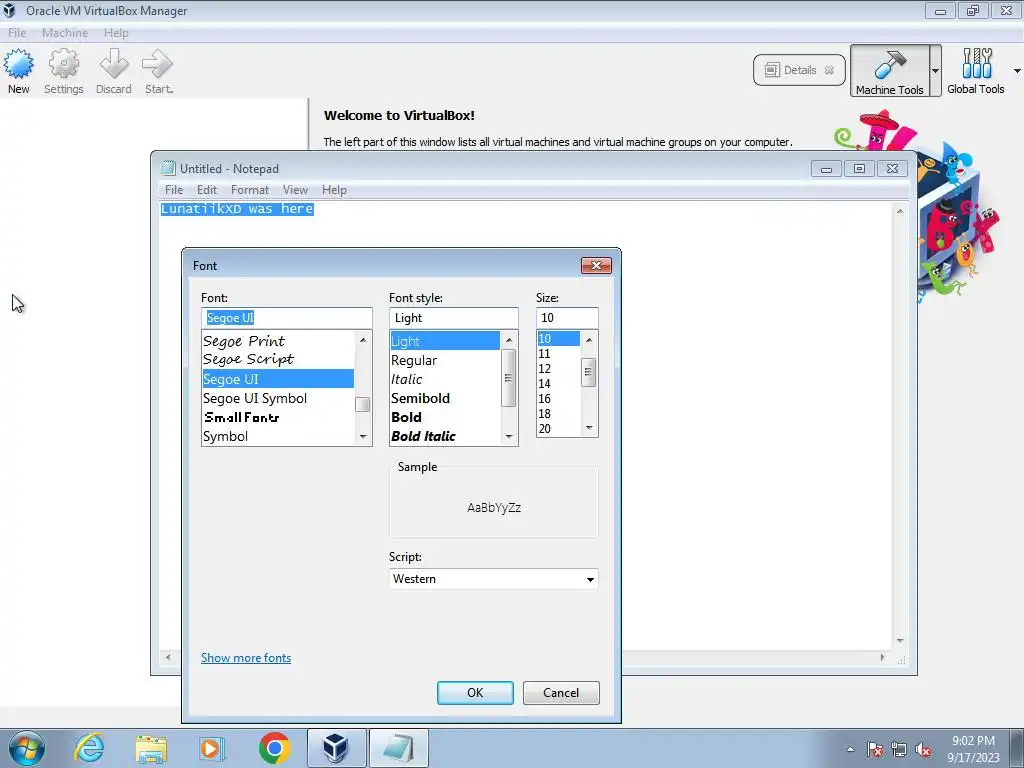Click the New virtual machine icon
Viewport: 1024px width, 768px height.
18,65
